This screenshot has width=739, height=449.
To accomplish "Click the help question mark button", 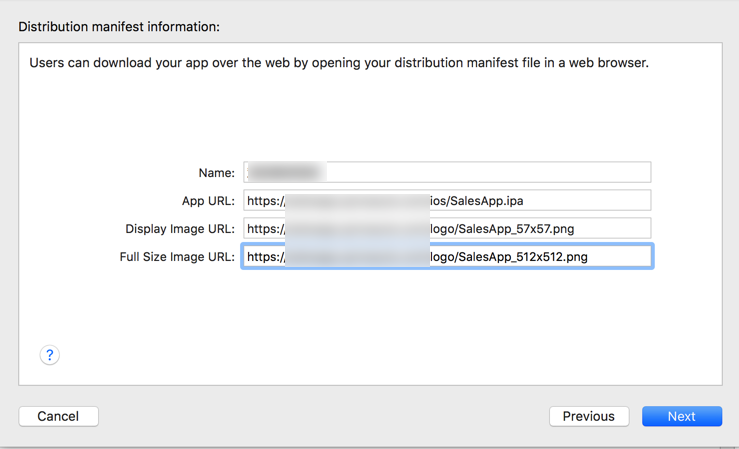I will 50,355.
